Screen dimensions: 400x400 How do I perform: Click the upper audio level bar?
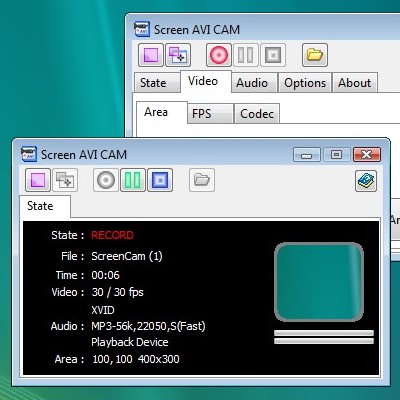coord(324,333)
